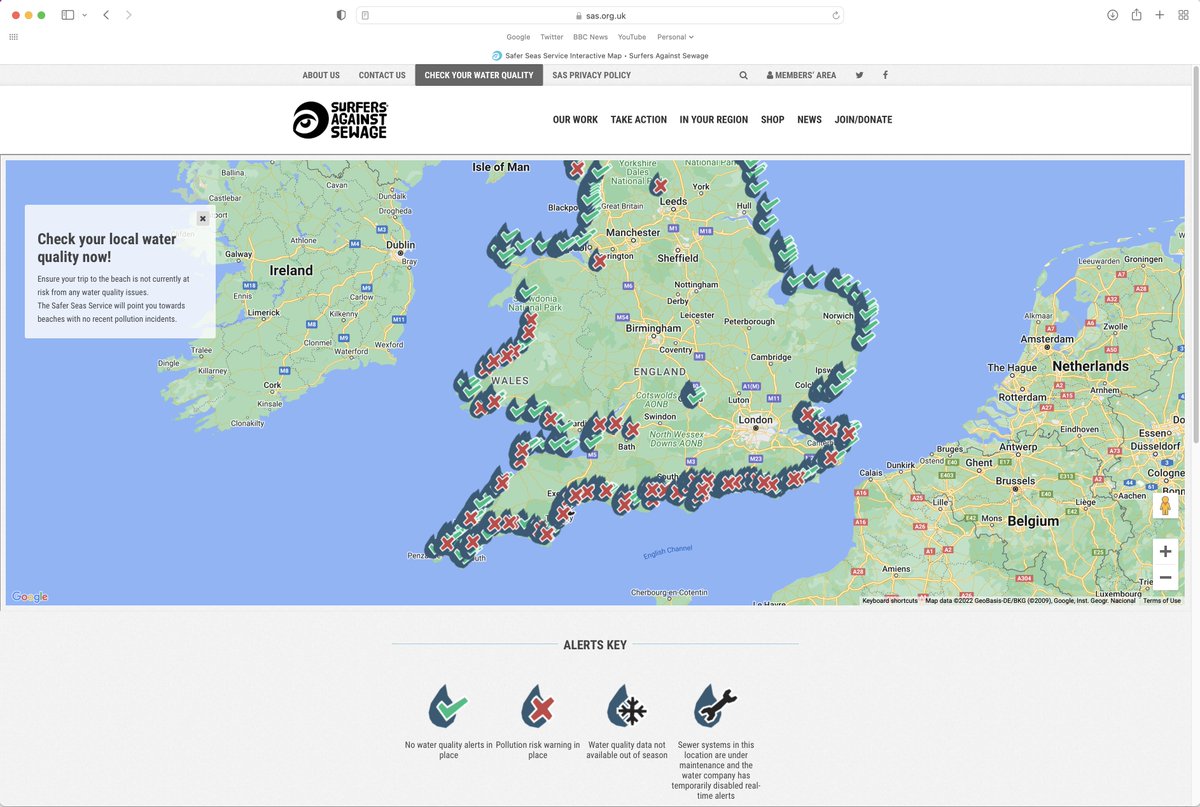Screen dimensions: 1200x807
Task: Click the green check marker near Swindon
Action: [692, 393]
